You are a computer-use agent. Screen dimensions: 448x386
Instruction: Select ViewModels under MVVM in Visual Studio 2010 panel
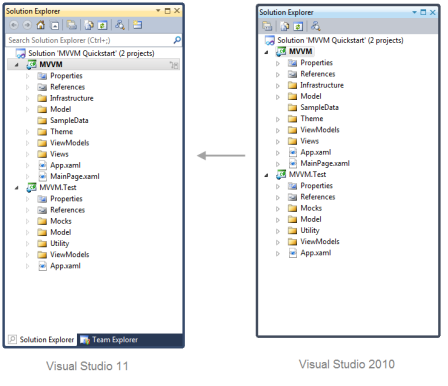tap(320, 130)
